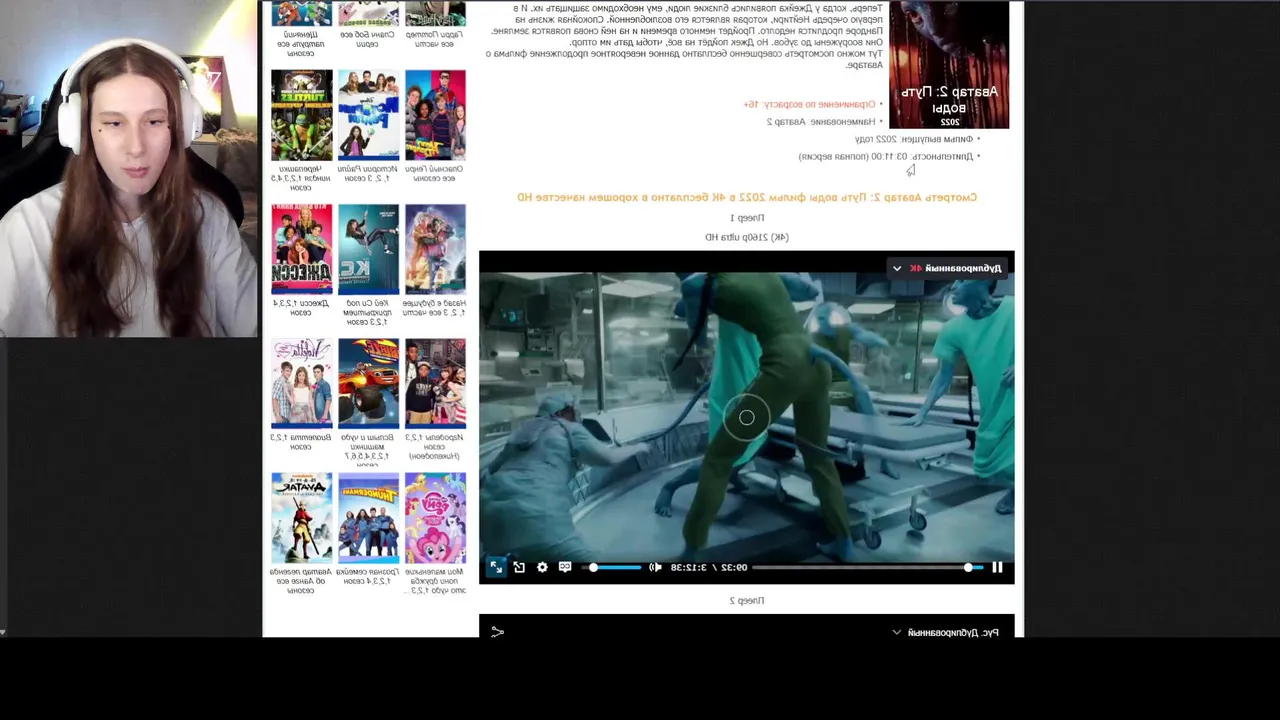Open the Violetta series poster
Image resolution: width=1280 pixels, height=720 pixels.
coord(301,384)
